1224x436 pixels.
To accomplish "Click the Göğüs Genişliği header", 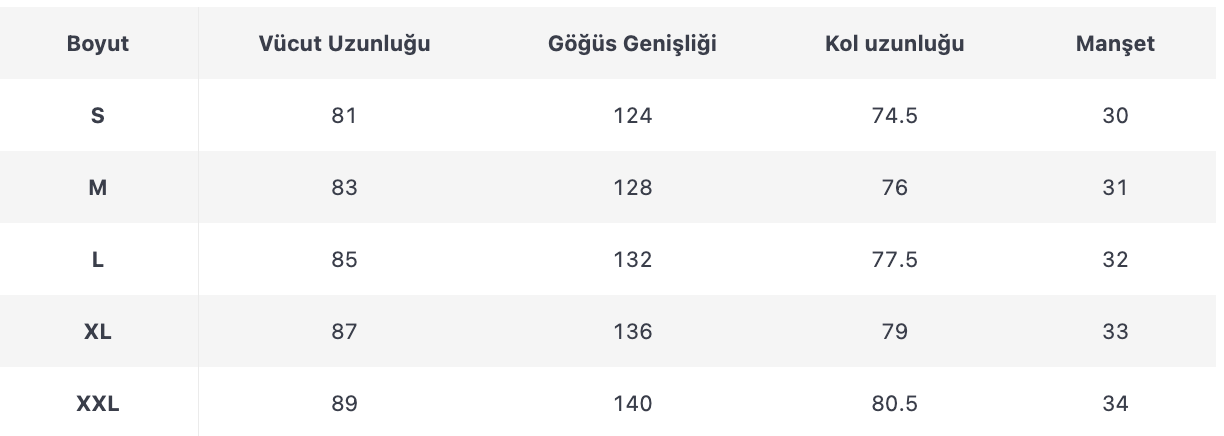I will point(632,44).
